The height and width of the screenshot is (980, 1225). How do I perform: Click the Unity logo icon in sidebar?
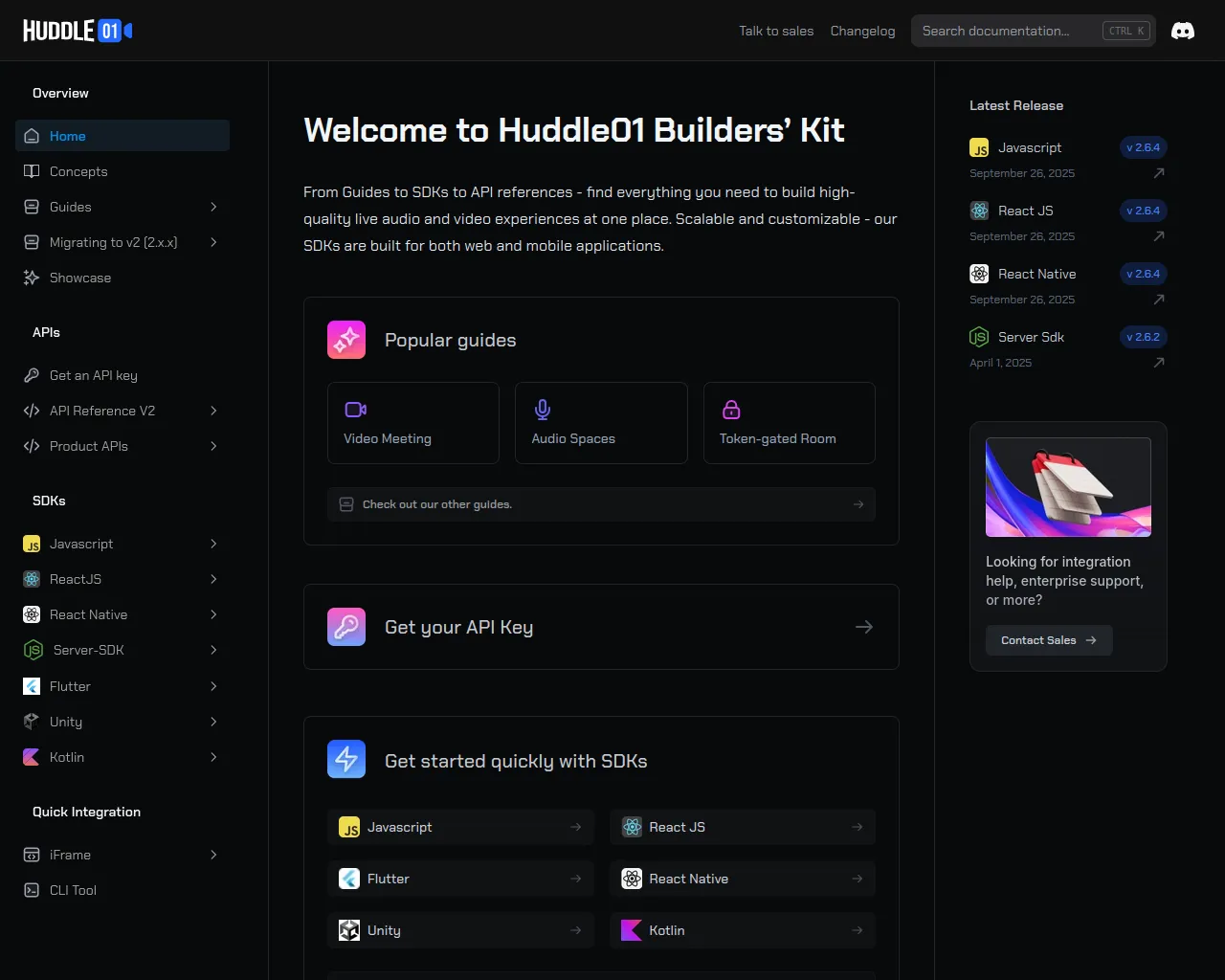32,722
